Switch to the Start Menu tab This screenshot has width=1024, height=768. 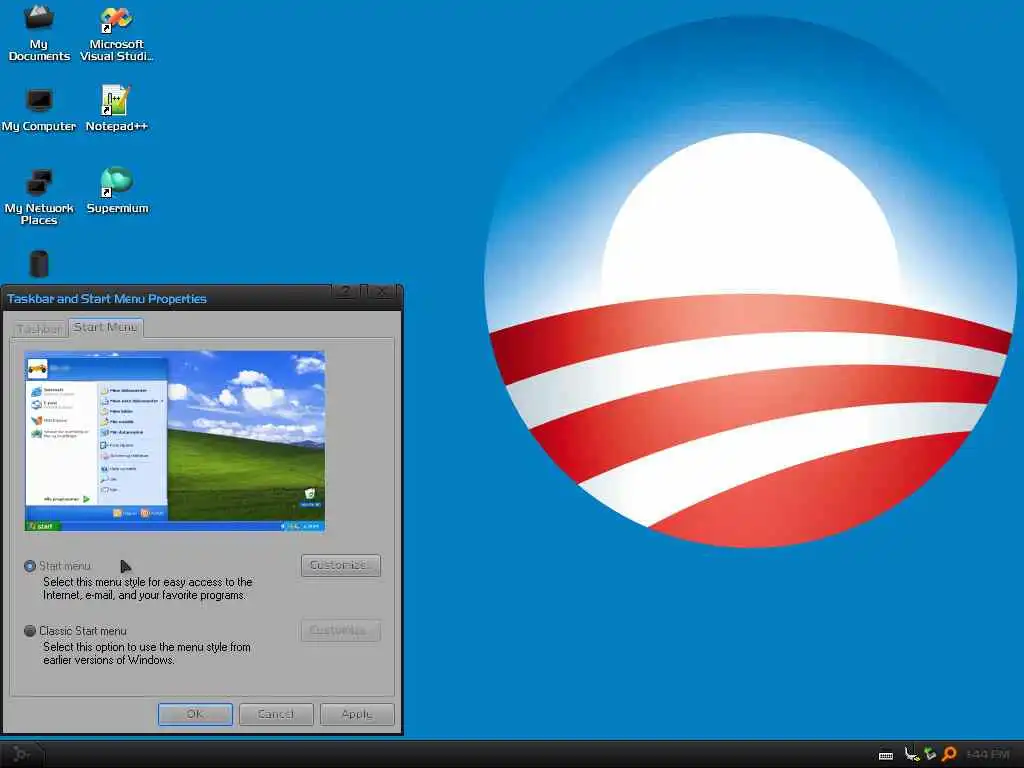105,327
